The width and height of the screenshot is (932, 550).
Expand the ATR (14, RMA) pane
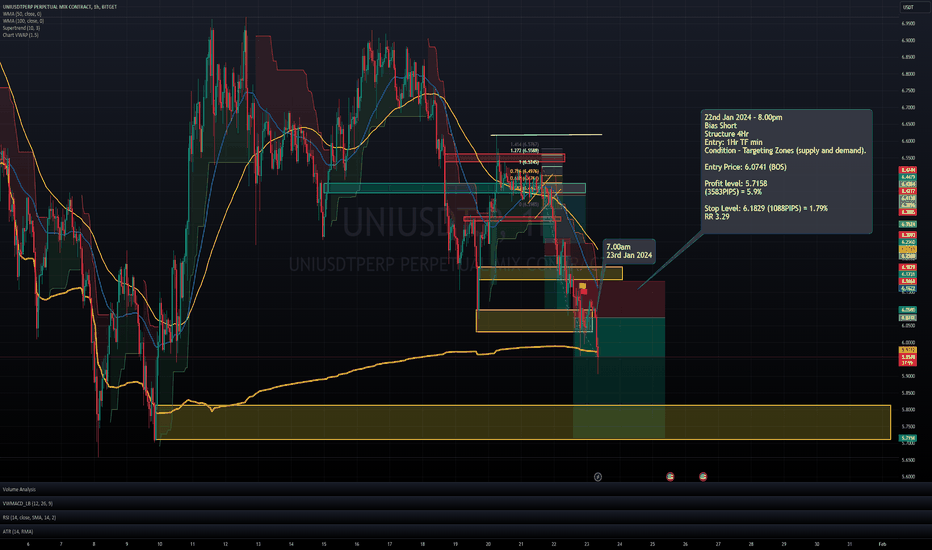click(x=18, y=532)
